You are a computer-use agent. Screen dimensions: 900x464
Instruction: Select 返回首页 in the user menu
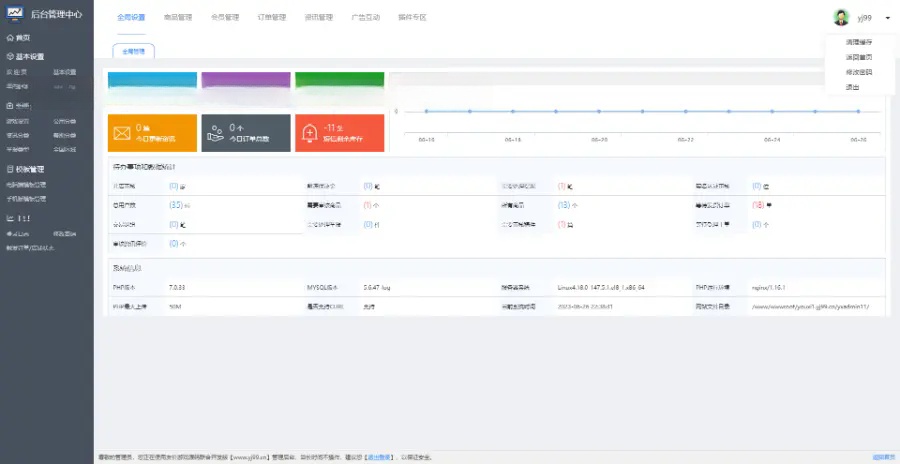(858, 57)
